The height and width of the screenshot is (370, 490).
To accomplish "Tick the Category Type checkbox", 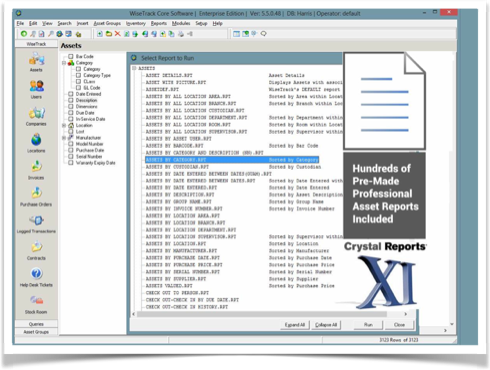I will pyautogui.click(x=78, y=75).
